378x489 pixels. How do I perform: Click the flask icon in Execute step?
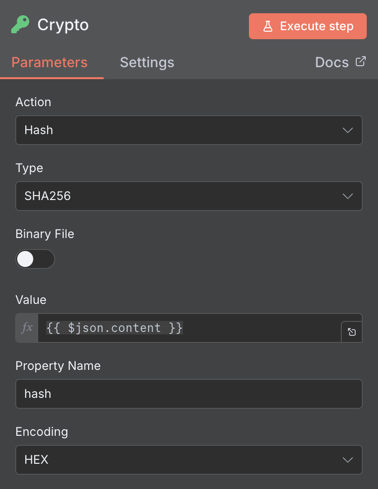(x=268, y=26)
